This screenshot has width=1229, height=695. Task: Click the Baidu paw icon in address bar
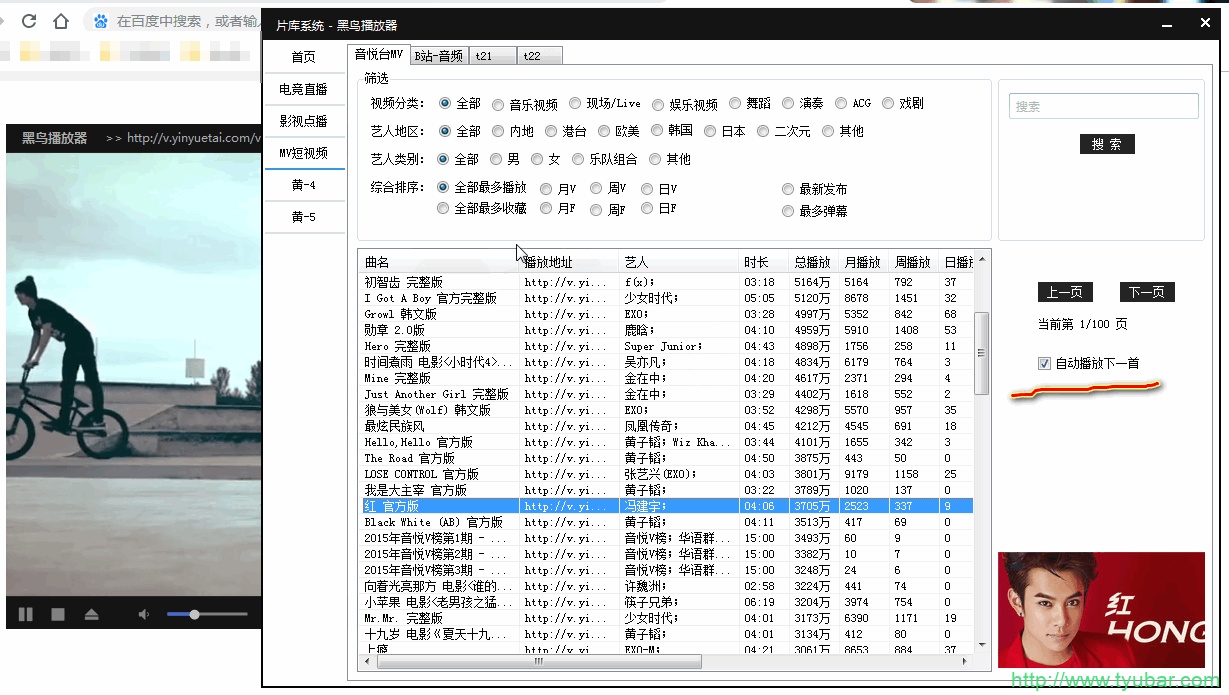click(x=101, y=21)
